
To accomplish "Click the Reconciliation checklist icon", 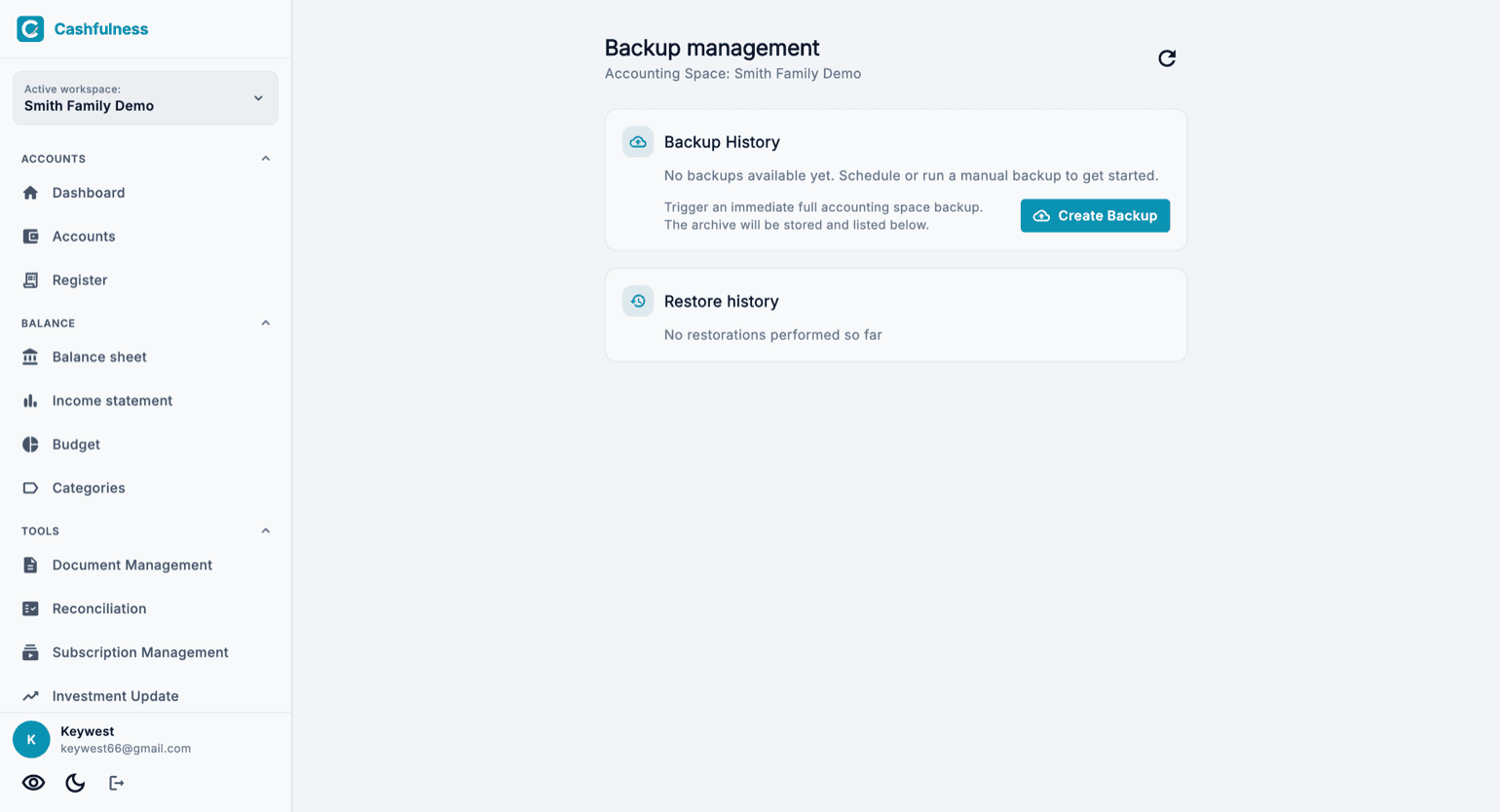I will [x=30, y=609].
